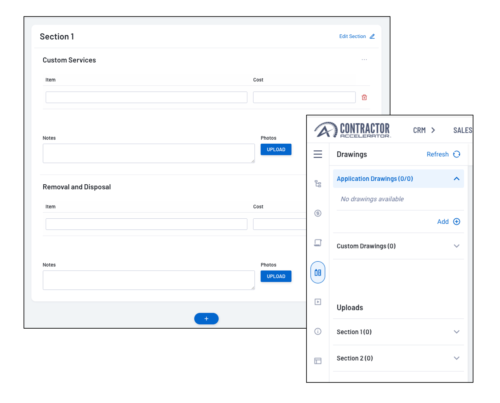This screenshot has height=403, width=500.
Task: Click the Contractor Accelerator logo
Action: [x=352, y=130]
